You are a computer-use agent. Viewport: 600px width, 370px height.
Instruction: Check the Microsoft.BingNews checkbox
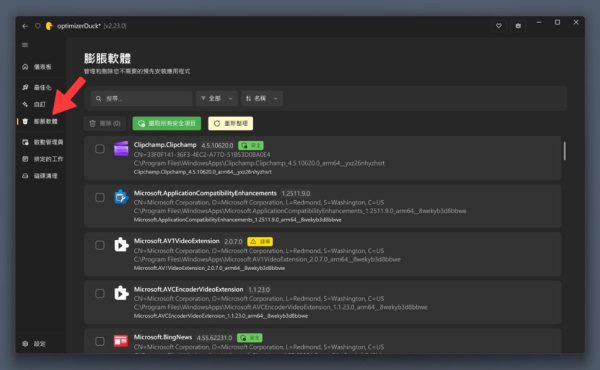pos(100,341)
